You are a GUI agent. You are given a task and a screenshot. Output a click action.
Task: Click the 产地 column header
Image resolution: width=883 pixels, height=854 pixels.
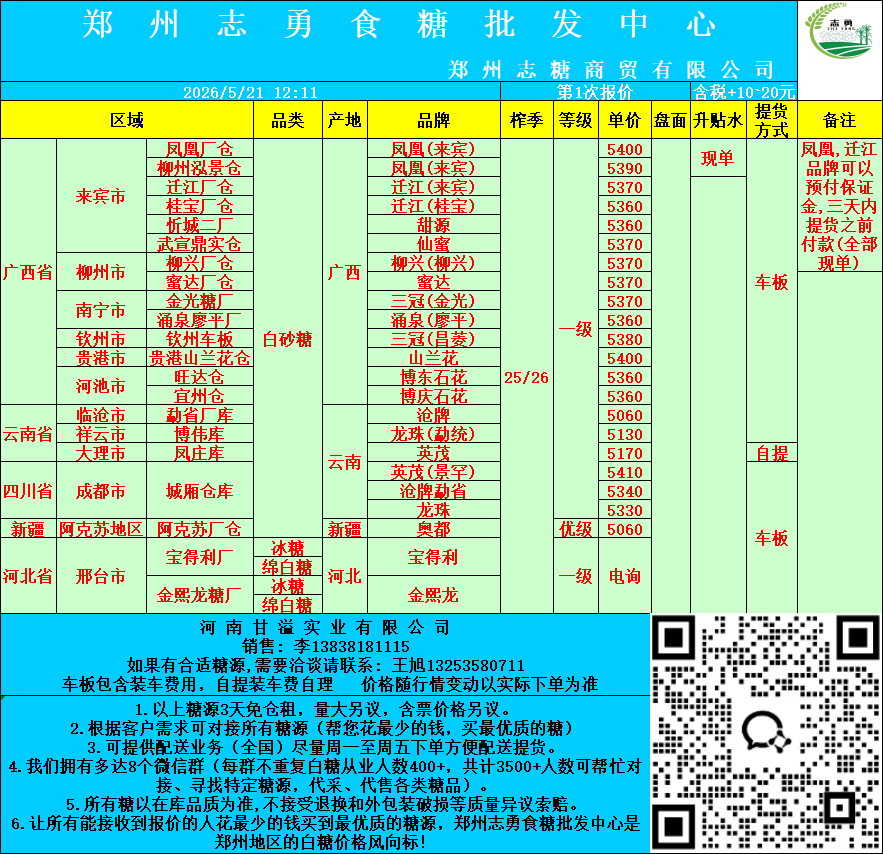point(345,120)
